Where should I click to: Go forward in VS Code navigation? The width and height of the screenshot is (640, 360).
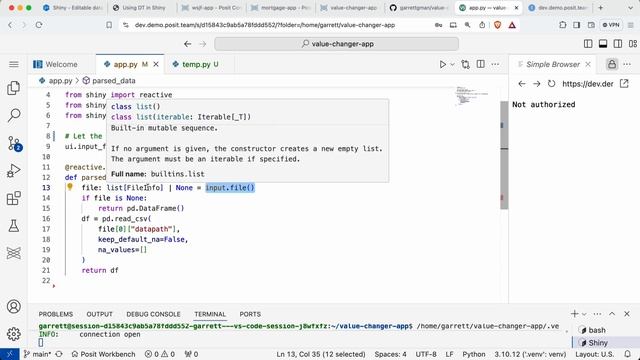[x=202, y=44]
